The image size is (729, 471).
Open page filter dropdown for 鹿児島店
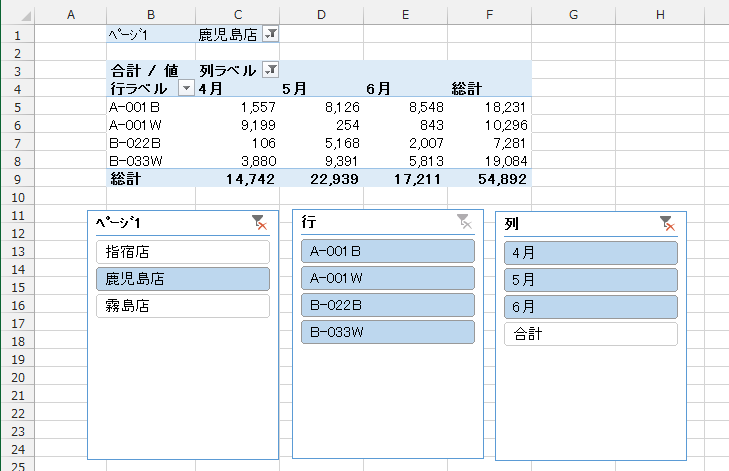tap(273, 34)
